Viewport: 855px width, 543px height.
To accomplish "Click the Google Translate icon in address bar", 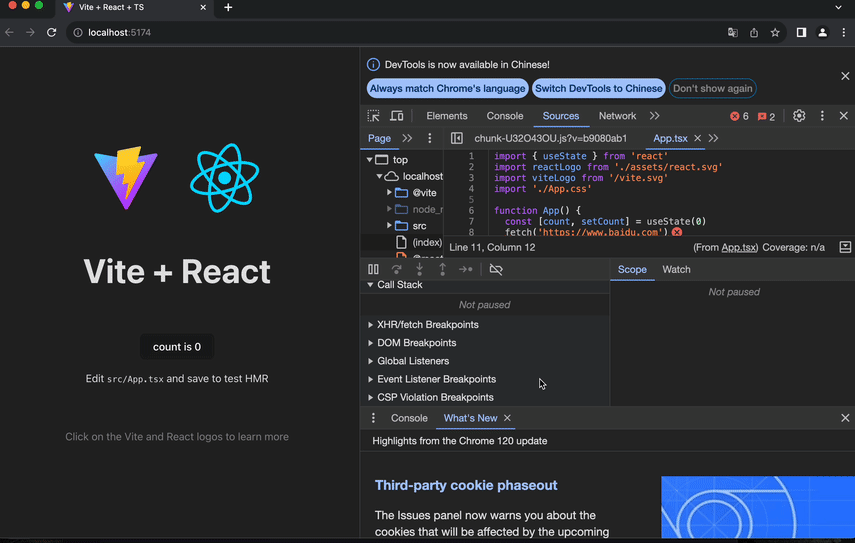I will click(x=733, y=33).
